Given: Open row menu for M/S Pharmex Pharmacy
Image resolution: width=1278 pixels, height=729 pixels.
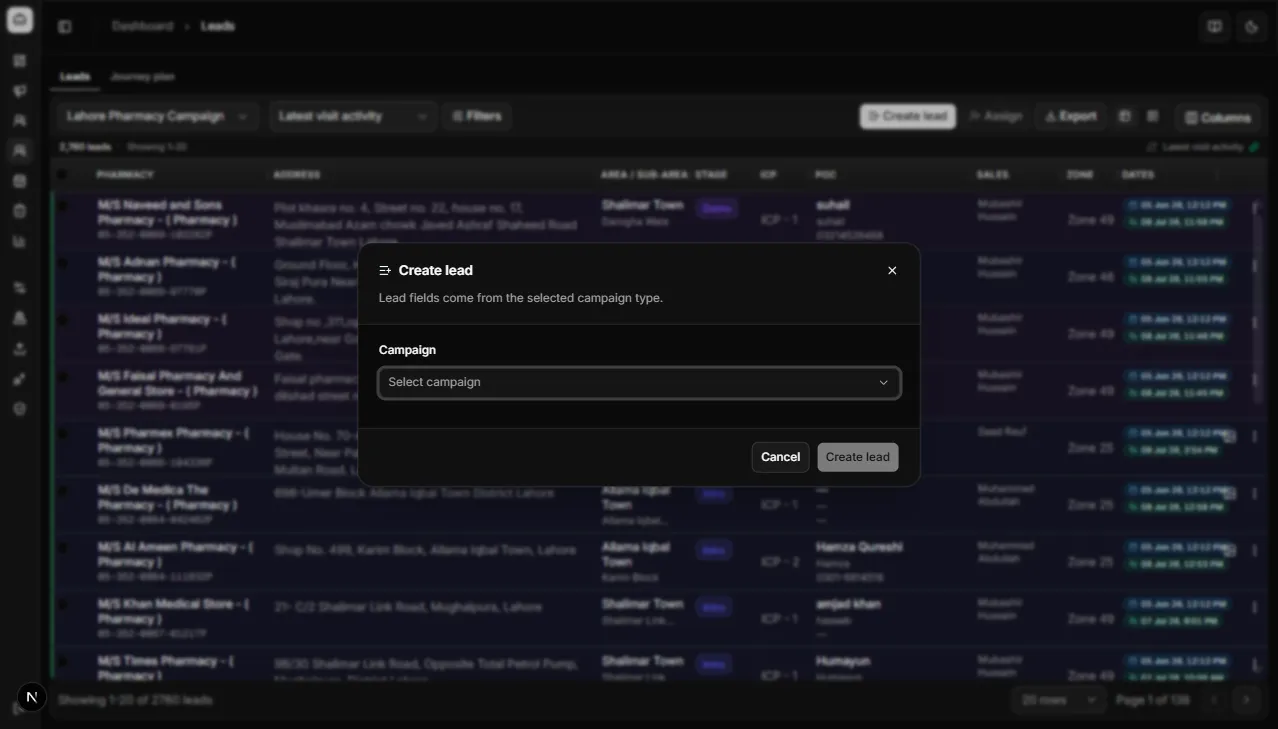Looking at the screenshot, I should tap(1254, 436).
